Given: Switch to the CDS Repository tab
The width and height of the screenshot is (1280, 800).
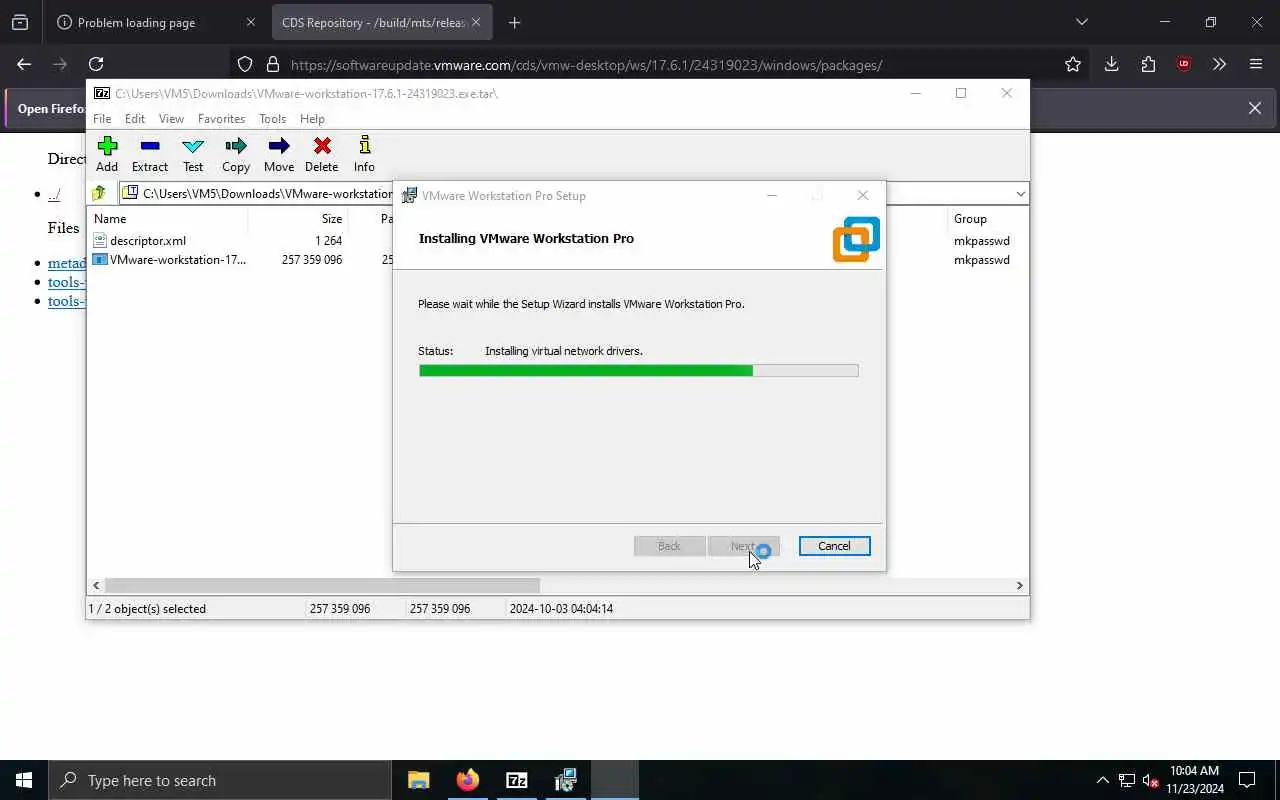Looking at the screenshot, I should pyautogui.click(x=373, y=22).
